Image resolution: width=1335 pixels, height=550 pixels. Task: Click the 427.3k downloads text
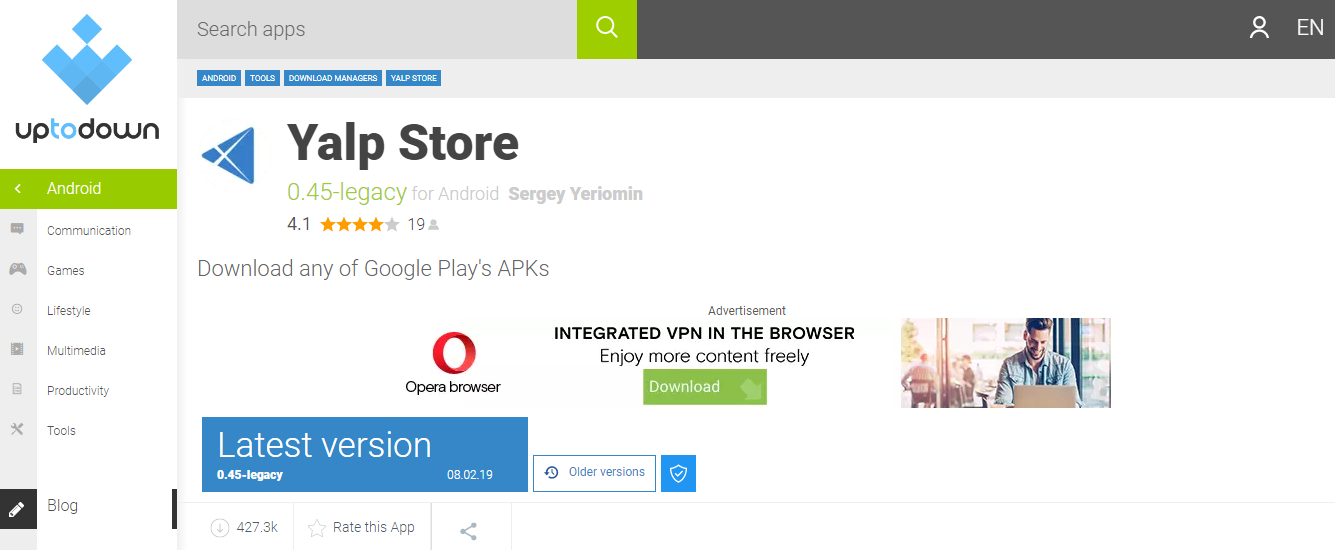[x=257, y=527]
